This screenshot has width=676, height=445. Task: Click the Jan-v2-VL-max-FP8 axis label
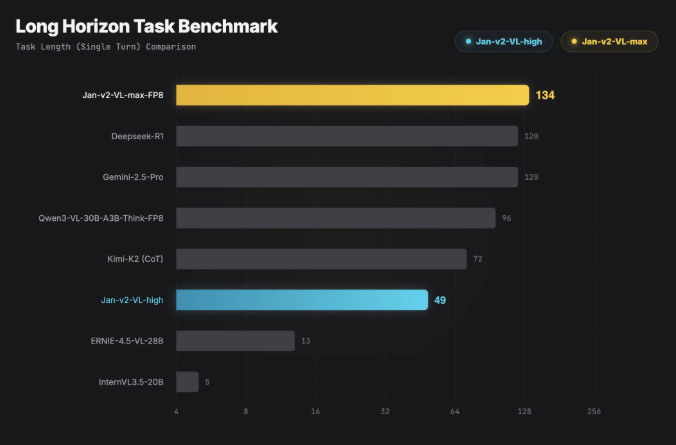122,96
